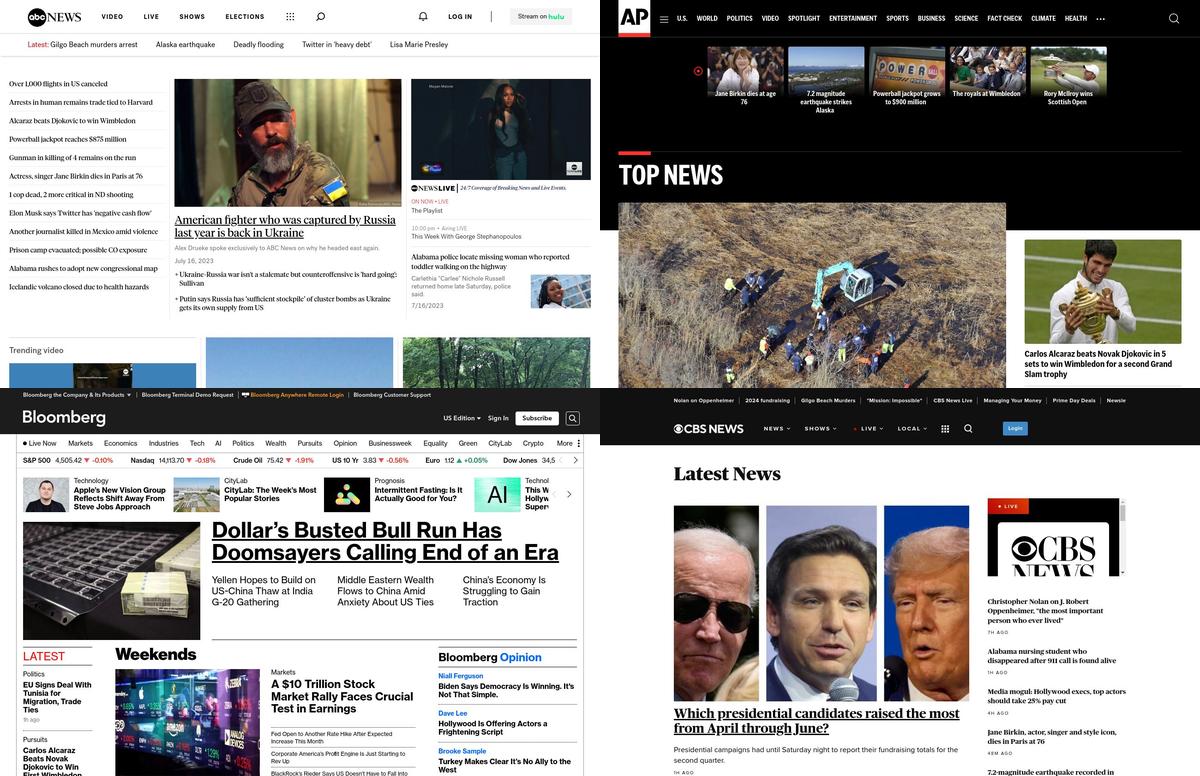This screenshot has height=776, width=1200.
Task: Click the Bloomberg search icon beside Subscribe
Action: coord(572,418)
